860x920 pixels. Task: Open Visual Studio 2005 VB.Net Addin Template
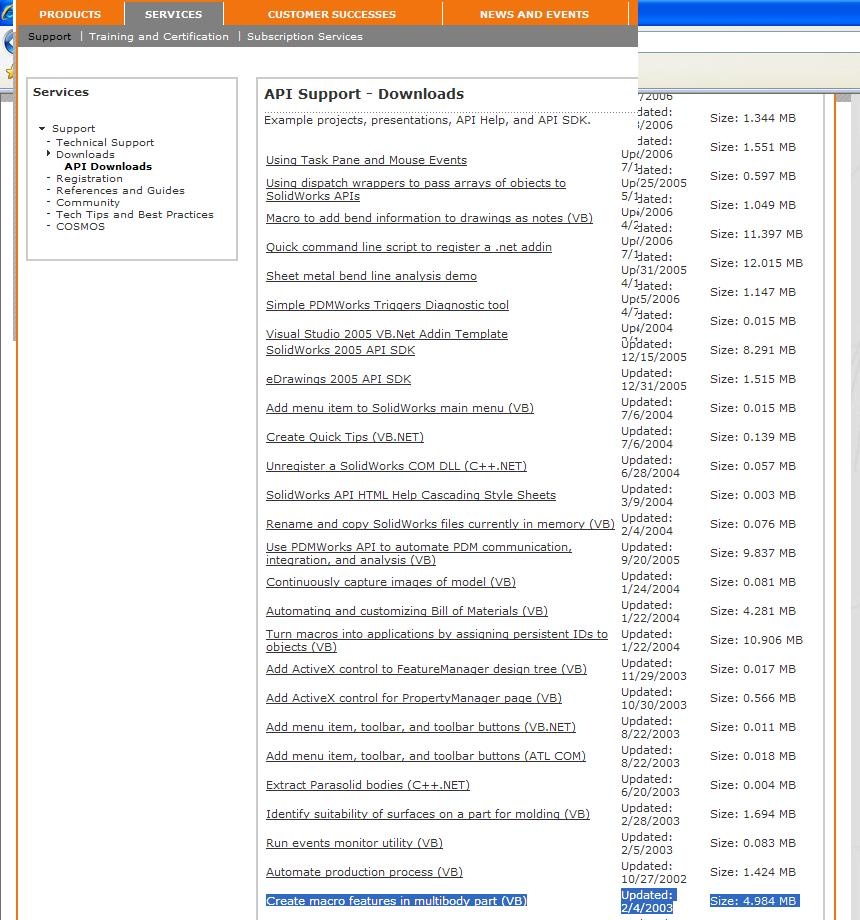click(387, 334)
